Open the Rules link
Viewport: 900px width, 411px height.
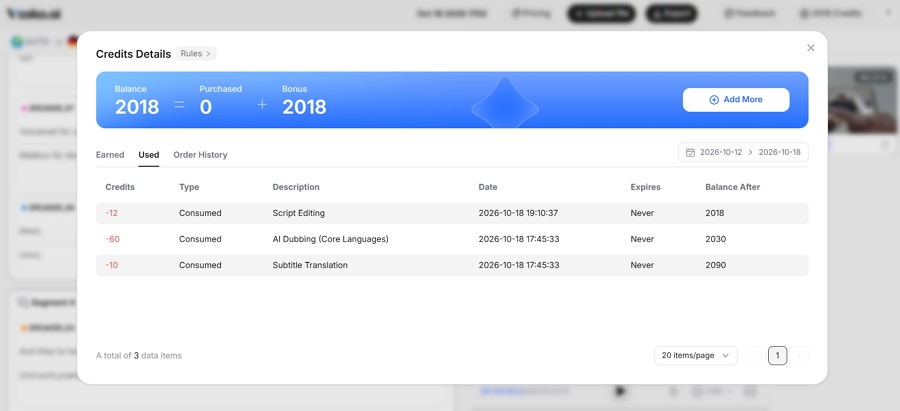tap(196, 53)
